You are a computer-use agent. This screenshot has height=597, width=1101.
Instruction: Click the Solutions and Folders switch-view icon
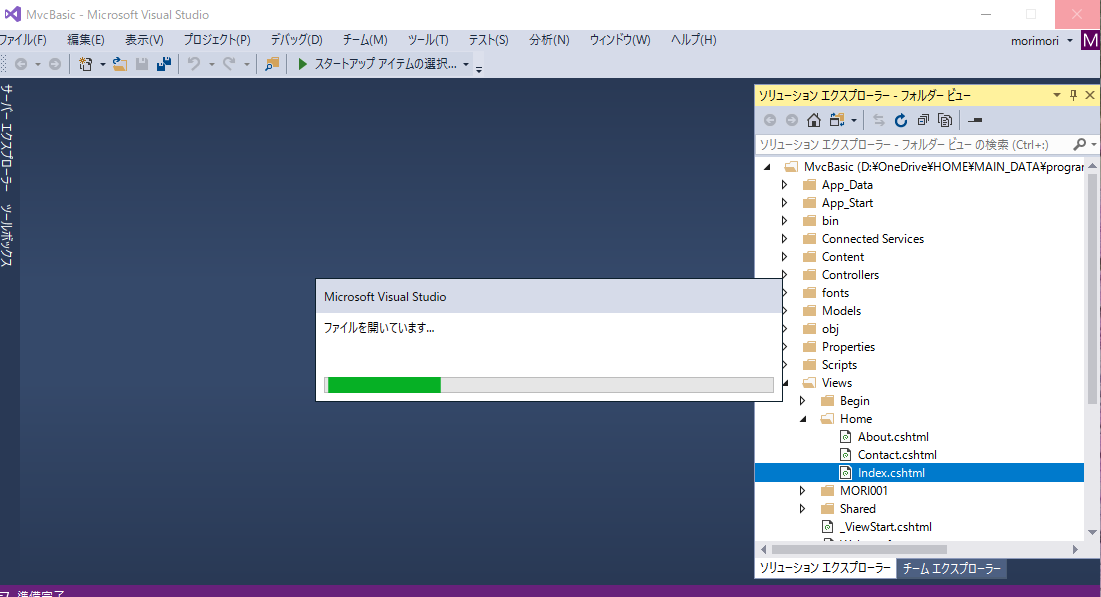836,120
